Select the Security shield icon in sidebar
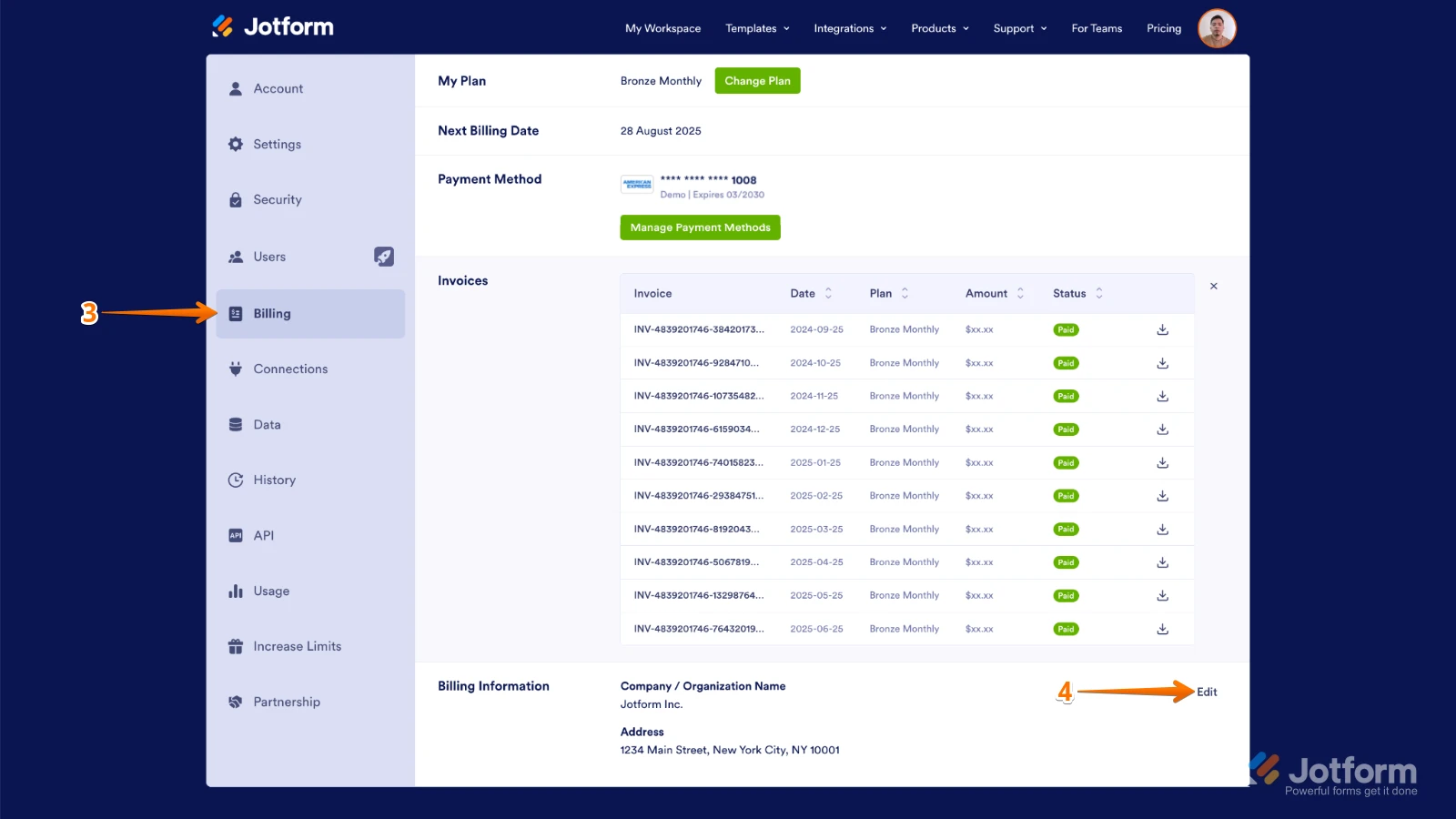 pyautogui.click(x=236, y=199)
